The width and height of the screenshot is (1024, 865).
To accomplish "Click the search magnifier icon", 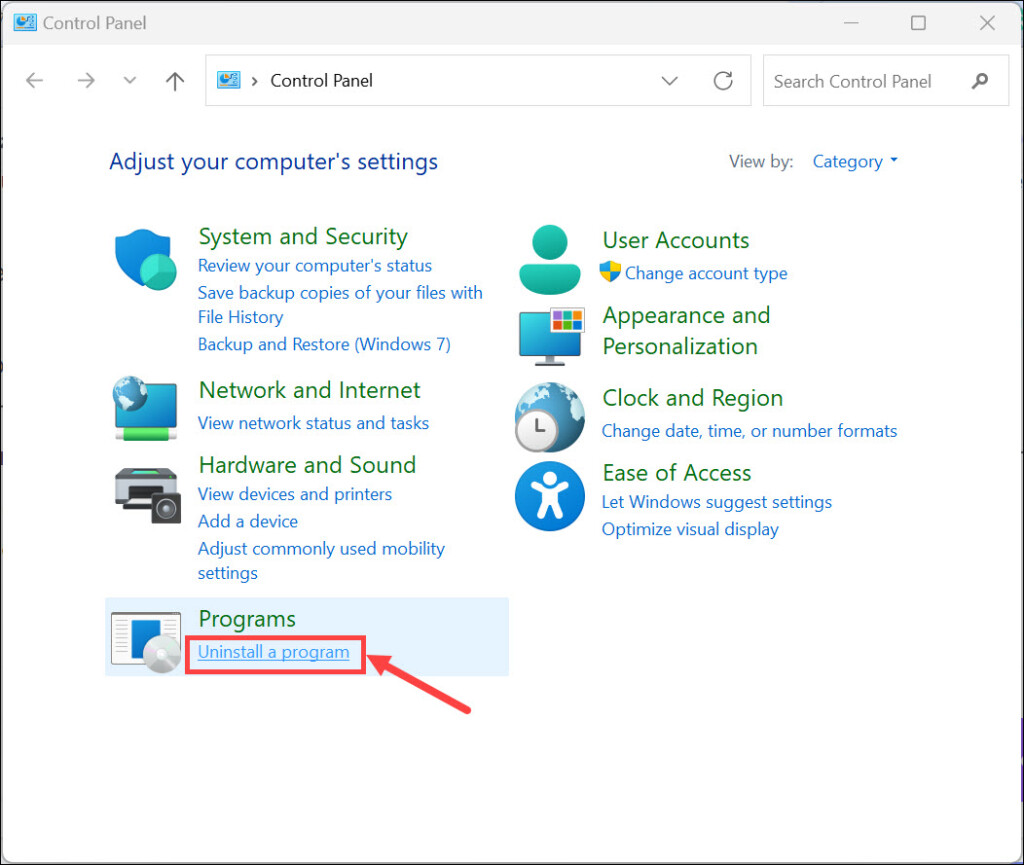I will tap(980, 81).
